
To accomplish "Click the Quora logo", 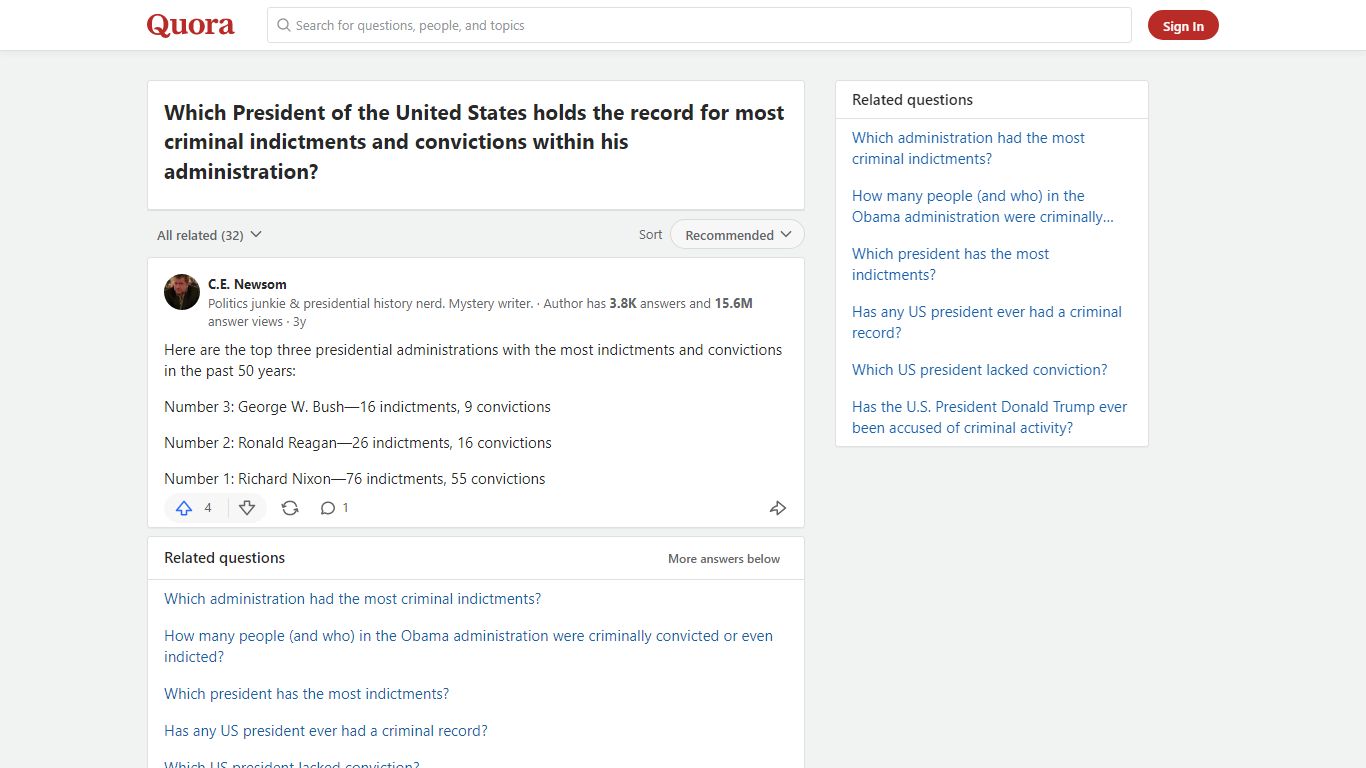I will point(191,25).
